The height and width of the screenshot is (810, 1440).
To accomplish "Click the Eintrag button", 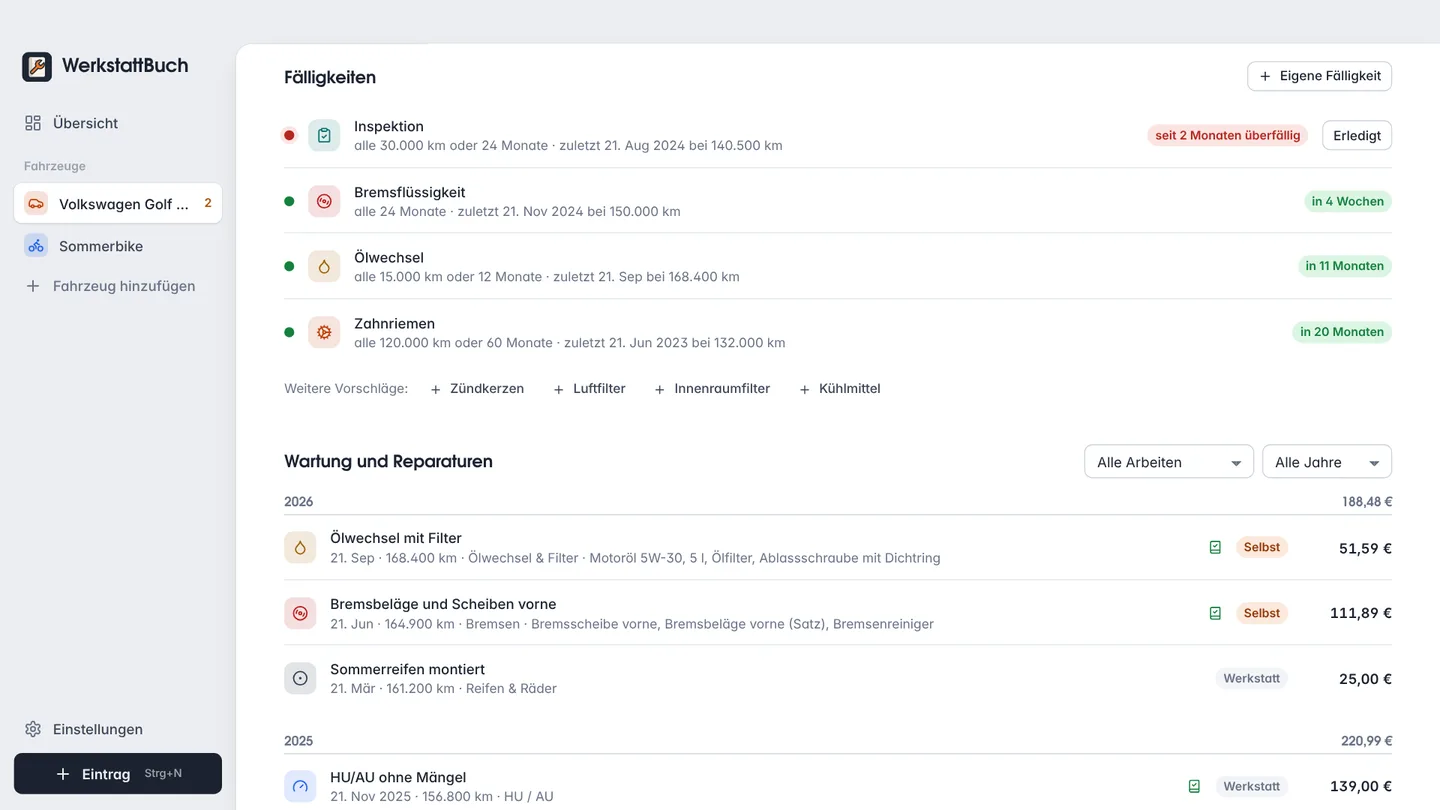I will point(118,774).
